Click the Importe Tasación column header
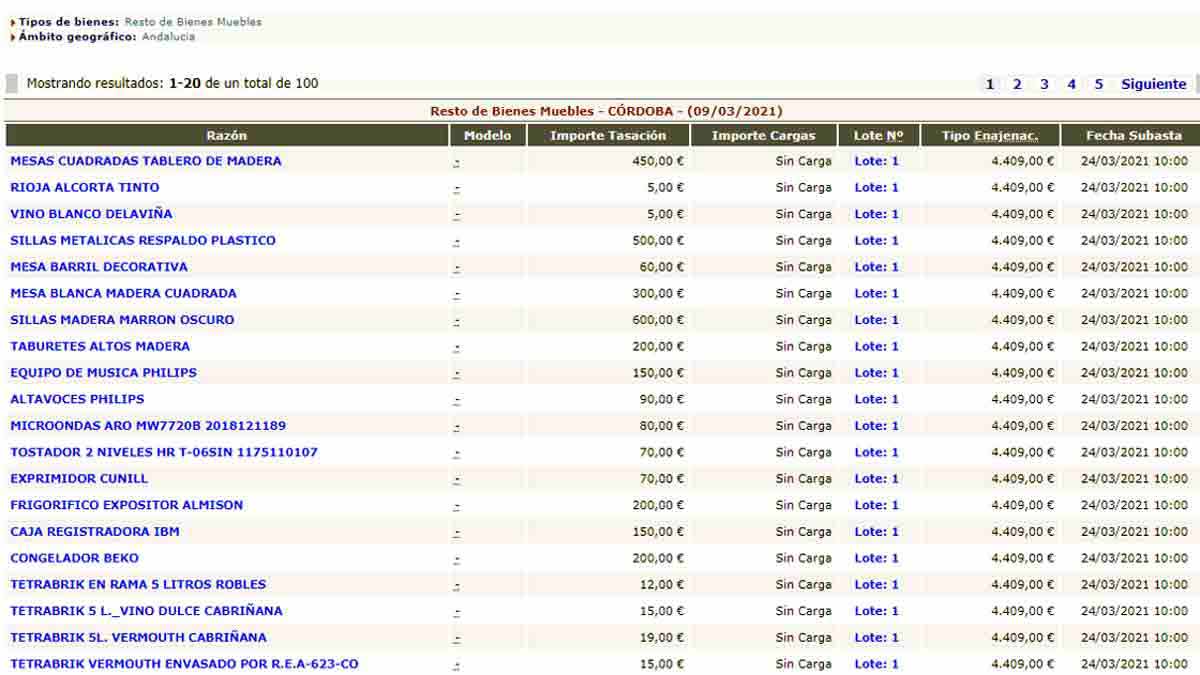The image size is (1200, 675). (608, 135)
